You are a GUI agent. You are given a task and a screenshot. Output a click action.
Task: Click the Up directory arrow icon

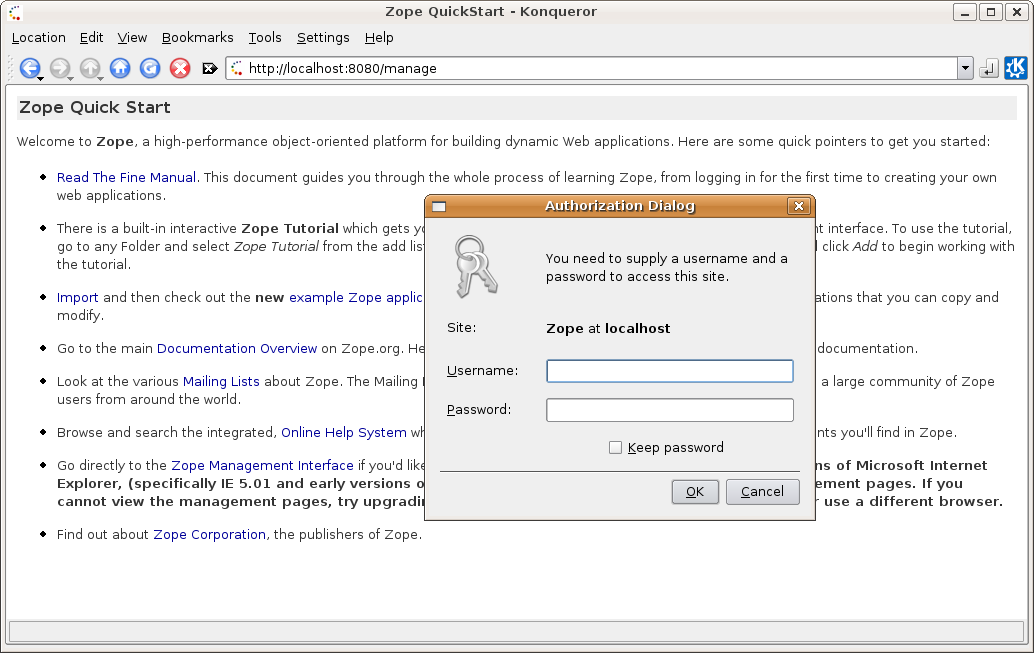(x=90, y=68)
